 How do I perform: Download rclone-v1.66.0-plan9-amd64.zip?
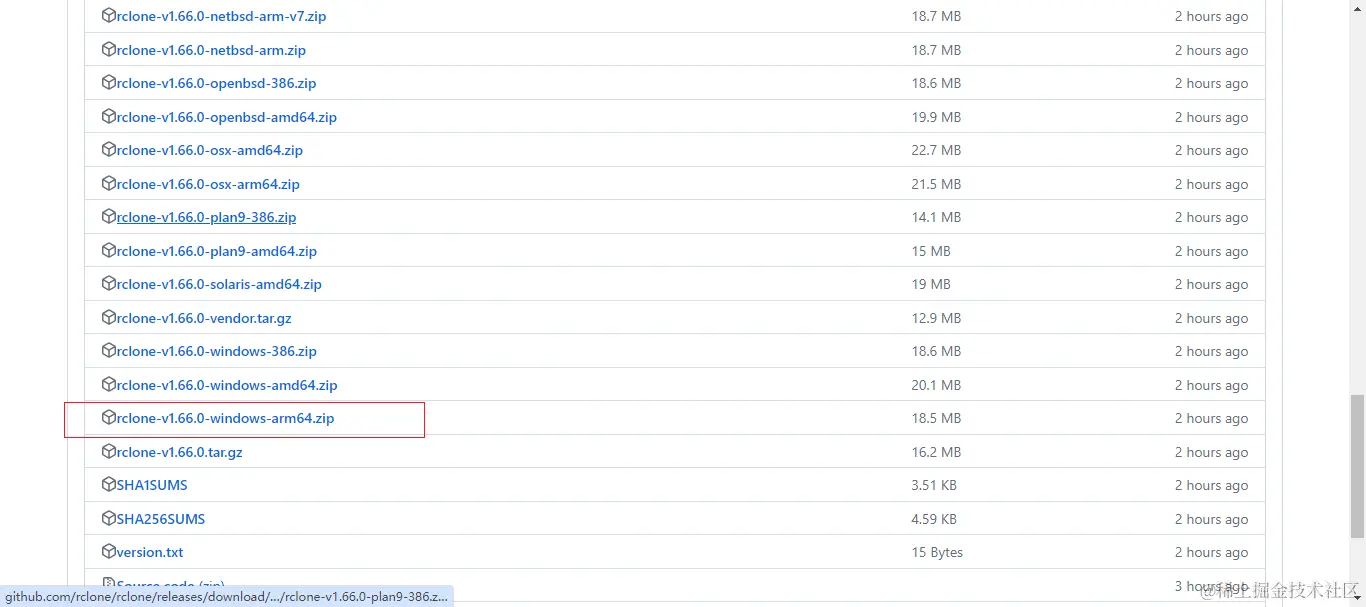click(x=217, y=251)
